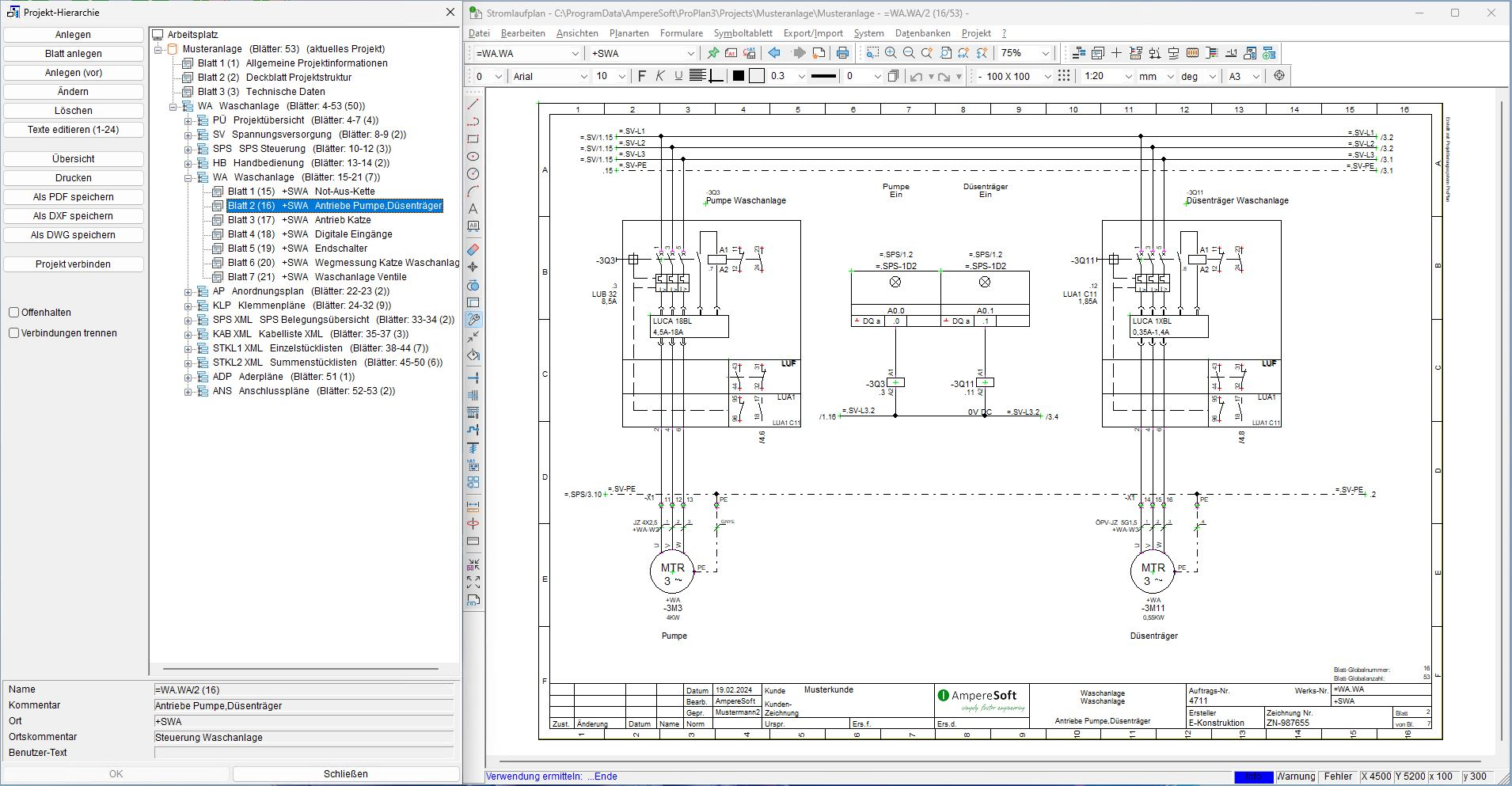
Task: Toggle the Verbindungen trennen checkbox
Action: [x=14, y=333]
